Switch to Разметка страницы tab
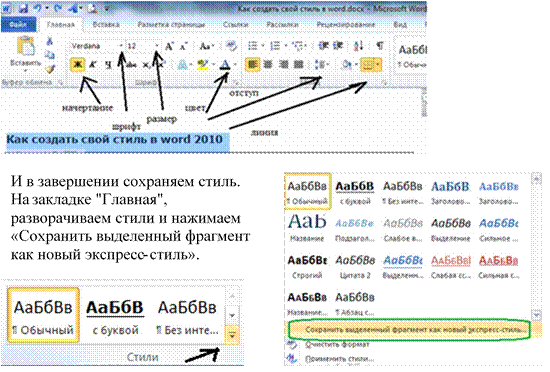The image size is (550, 372). (x=171, y=25)
